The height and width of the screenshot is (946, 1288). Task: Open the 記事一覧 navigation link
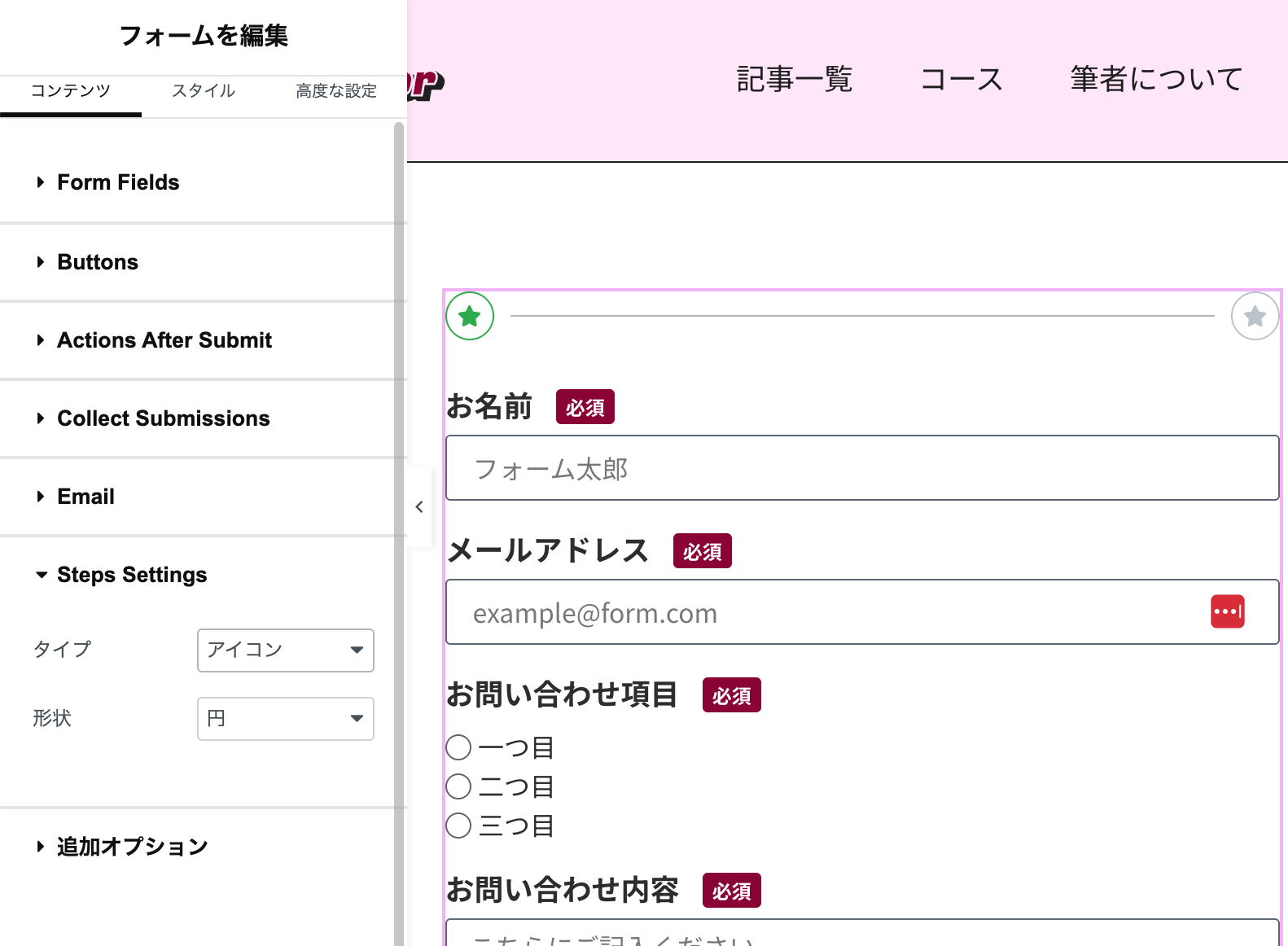[x=794, y=79]
